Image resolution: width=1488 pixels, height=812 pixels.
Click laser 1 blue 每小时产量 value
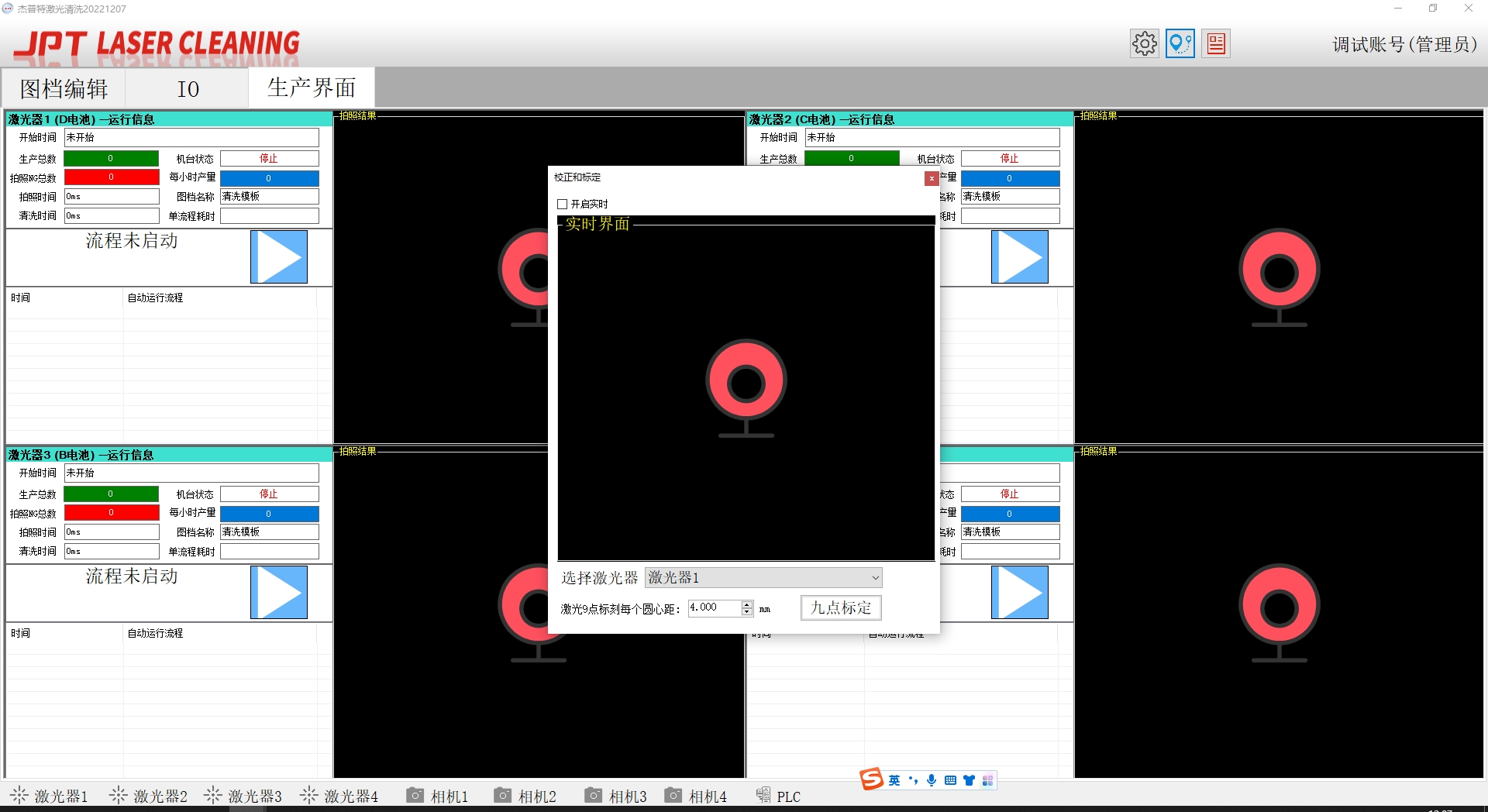269,178
